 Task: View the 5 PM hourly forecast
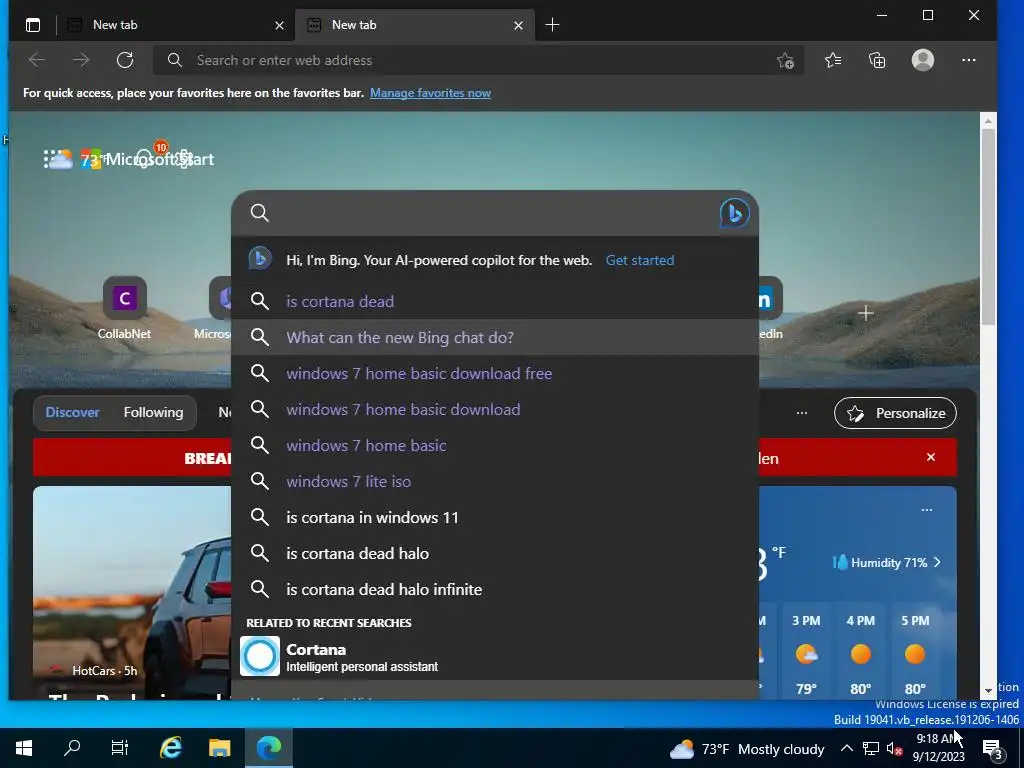click(915, 653)
